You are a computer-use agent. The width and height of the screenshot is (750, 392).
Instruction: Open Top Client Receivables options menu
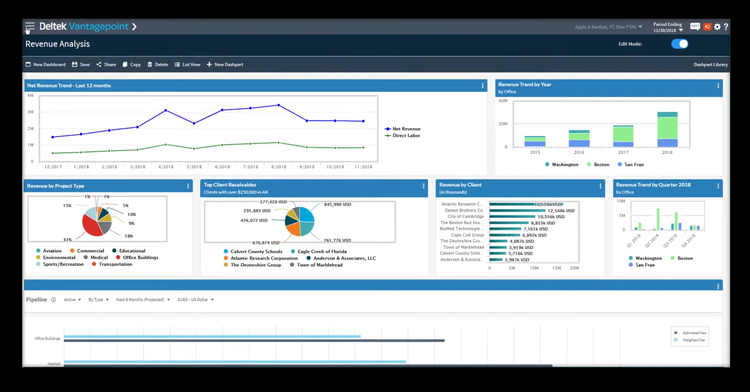[x=423, y=186]
